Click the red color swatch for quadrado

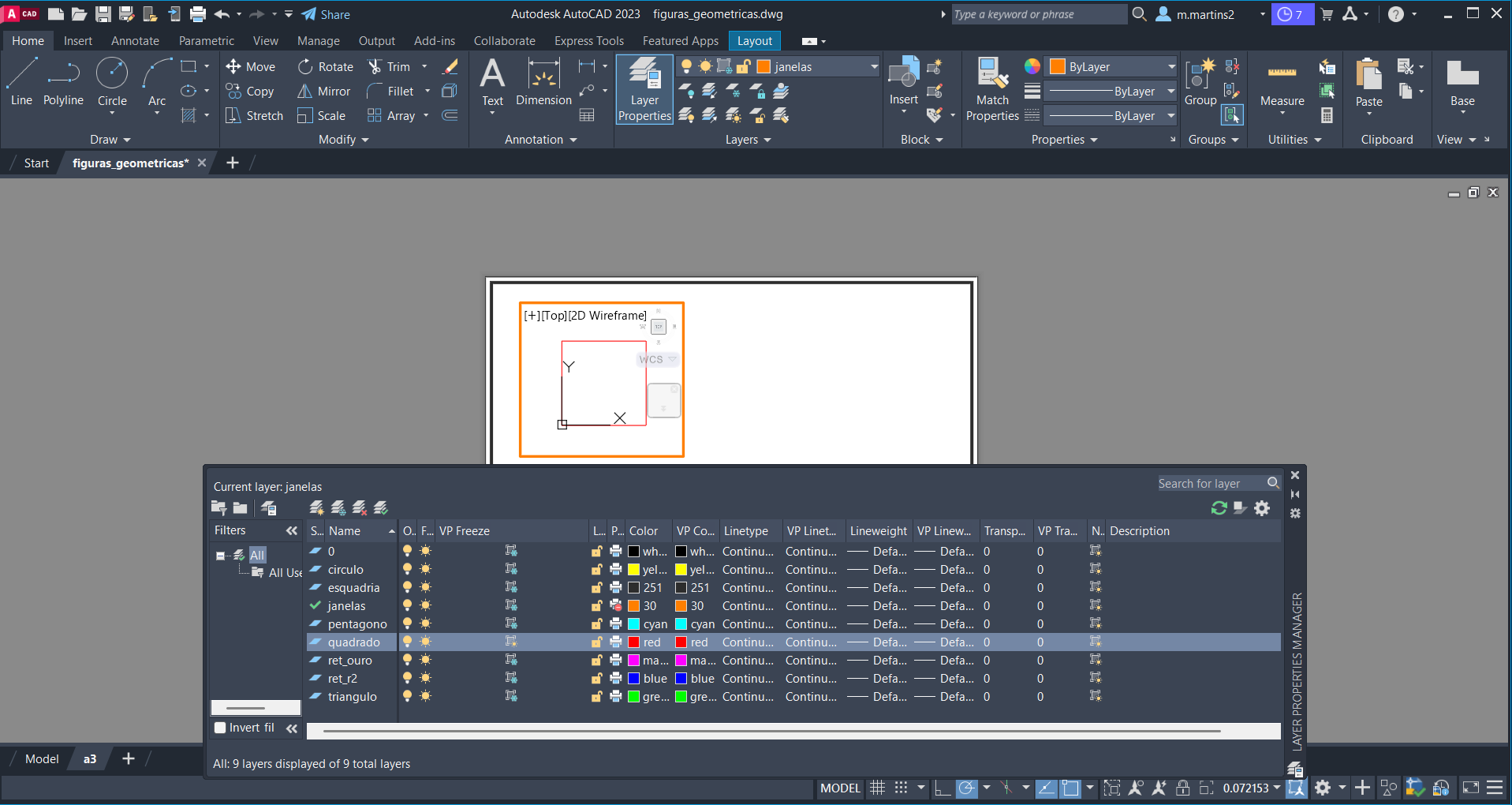[x=633, y=642]
